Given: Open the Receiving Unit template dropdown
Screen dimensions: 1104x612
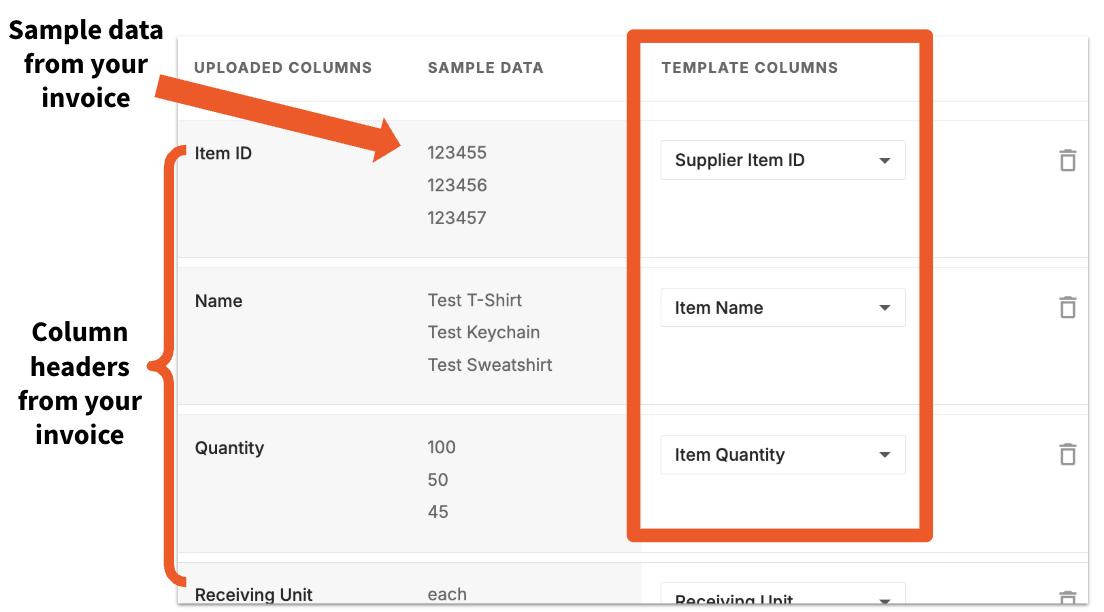Looking at the screenshot, I should [782, 598].
